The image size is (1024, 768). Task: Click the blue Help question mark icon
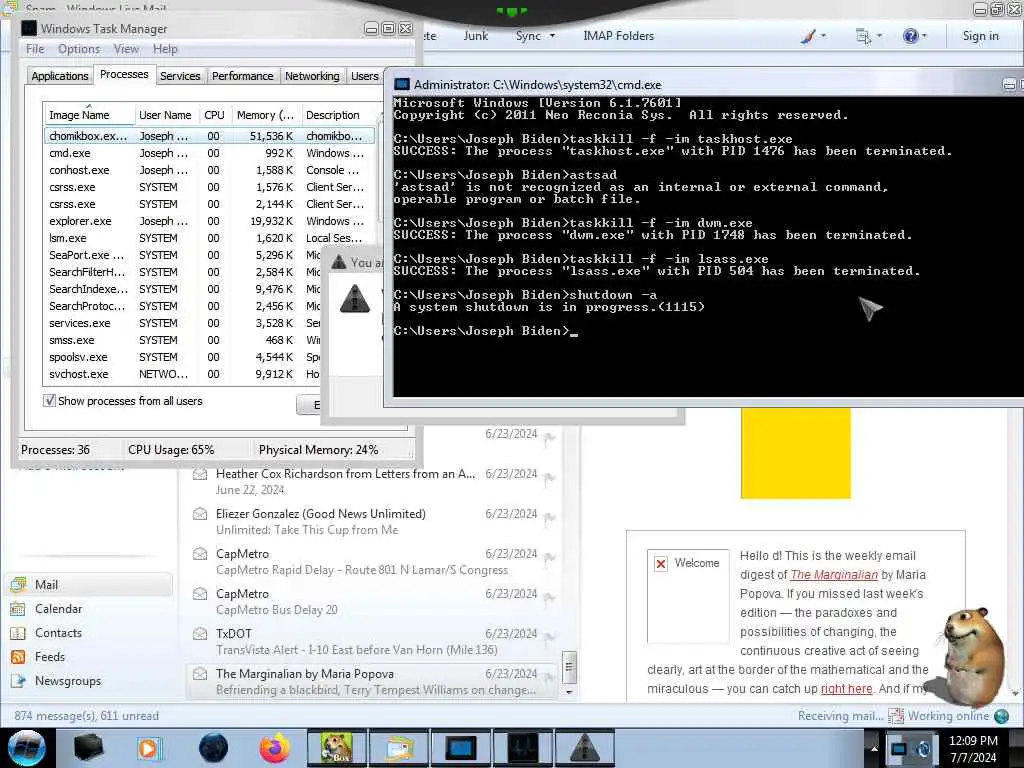tap(910, 36)
